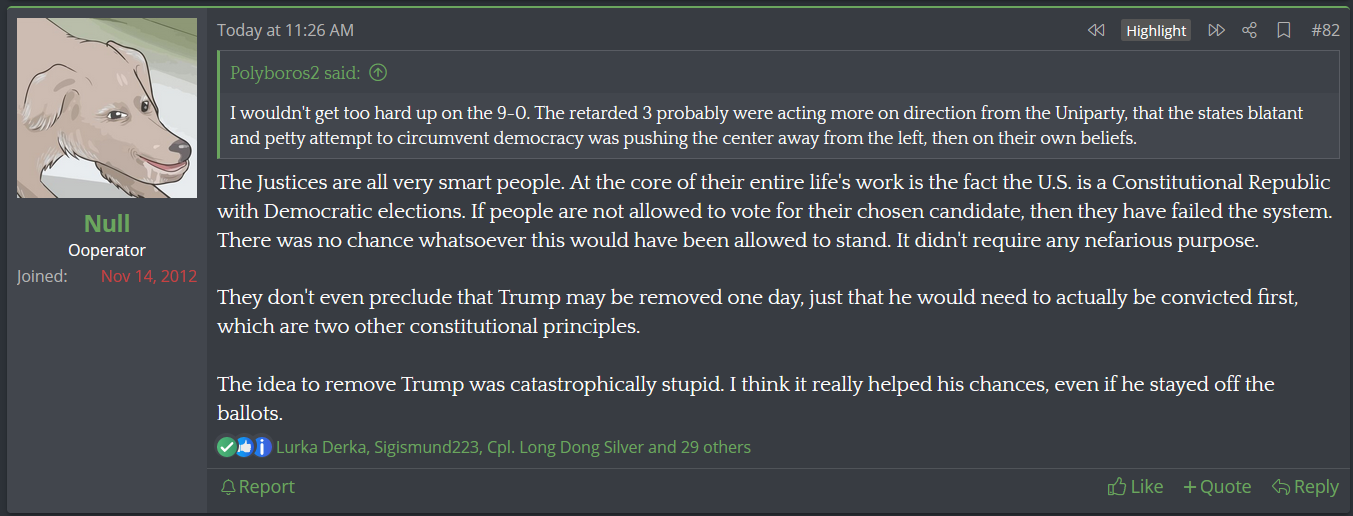The image size is (1353, 516).
Task: Click the blue informative reaction icon
Action: (x=262, y=447)
